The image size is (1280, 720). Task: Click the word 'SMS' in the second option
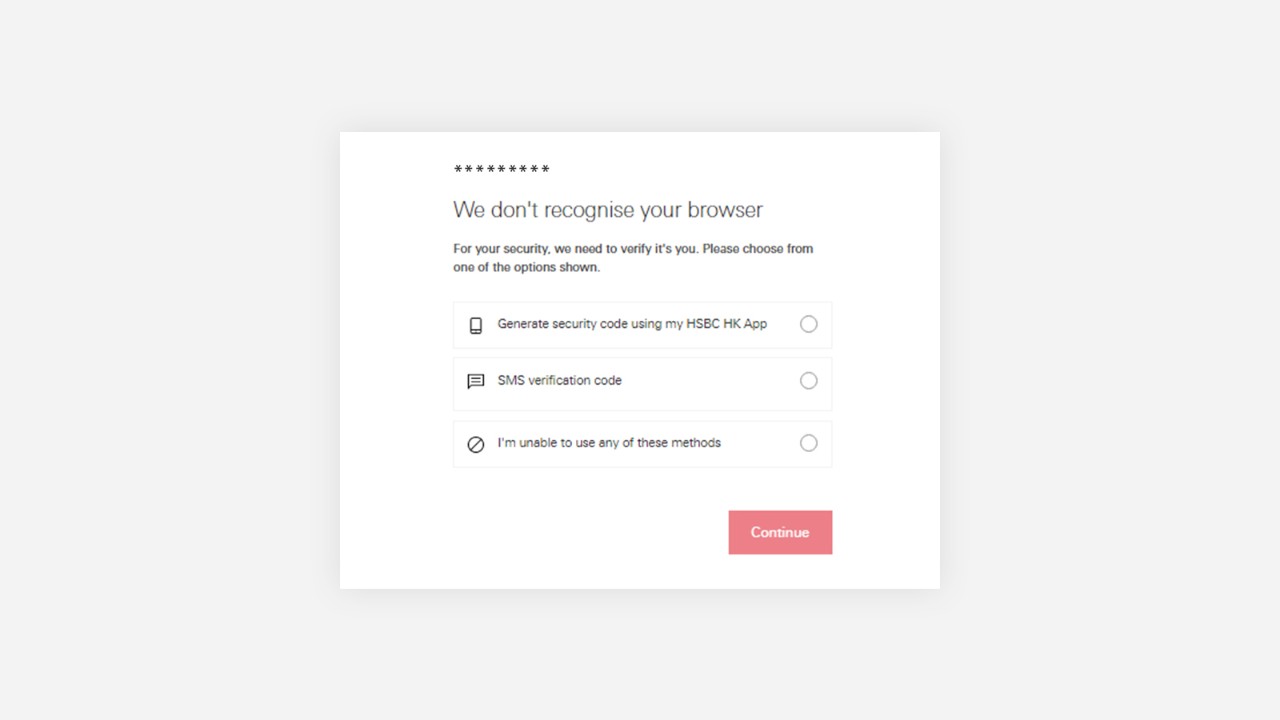511,380
